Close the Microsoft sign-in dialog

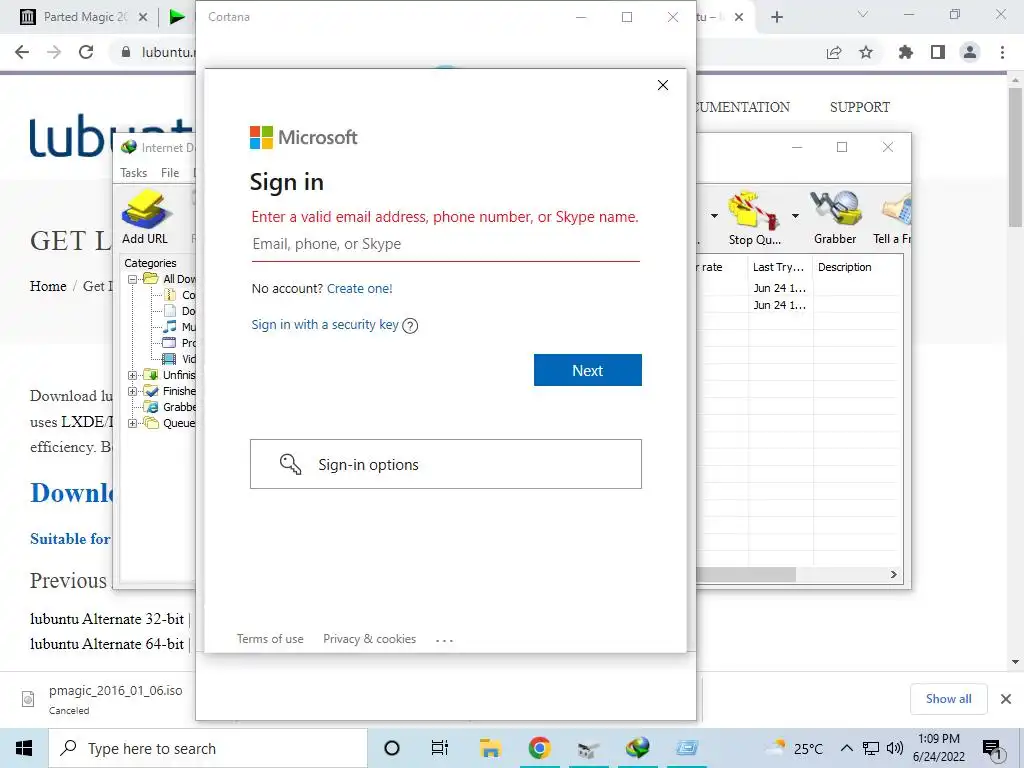point(663,86)
